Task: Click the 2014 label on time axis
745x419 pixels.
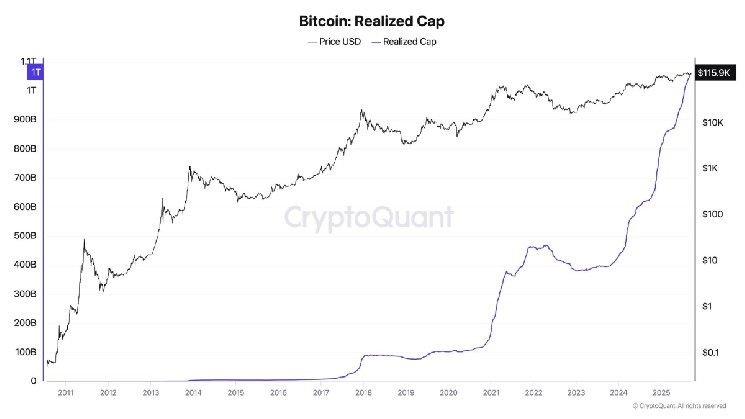Action: [x=193, y=395]
